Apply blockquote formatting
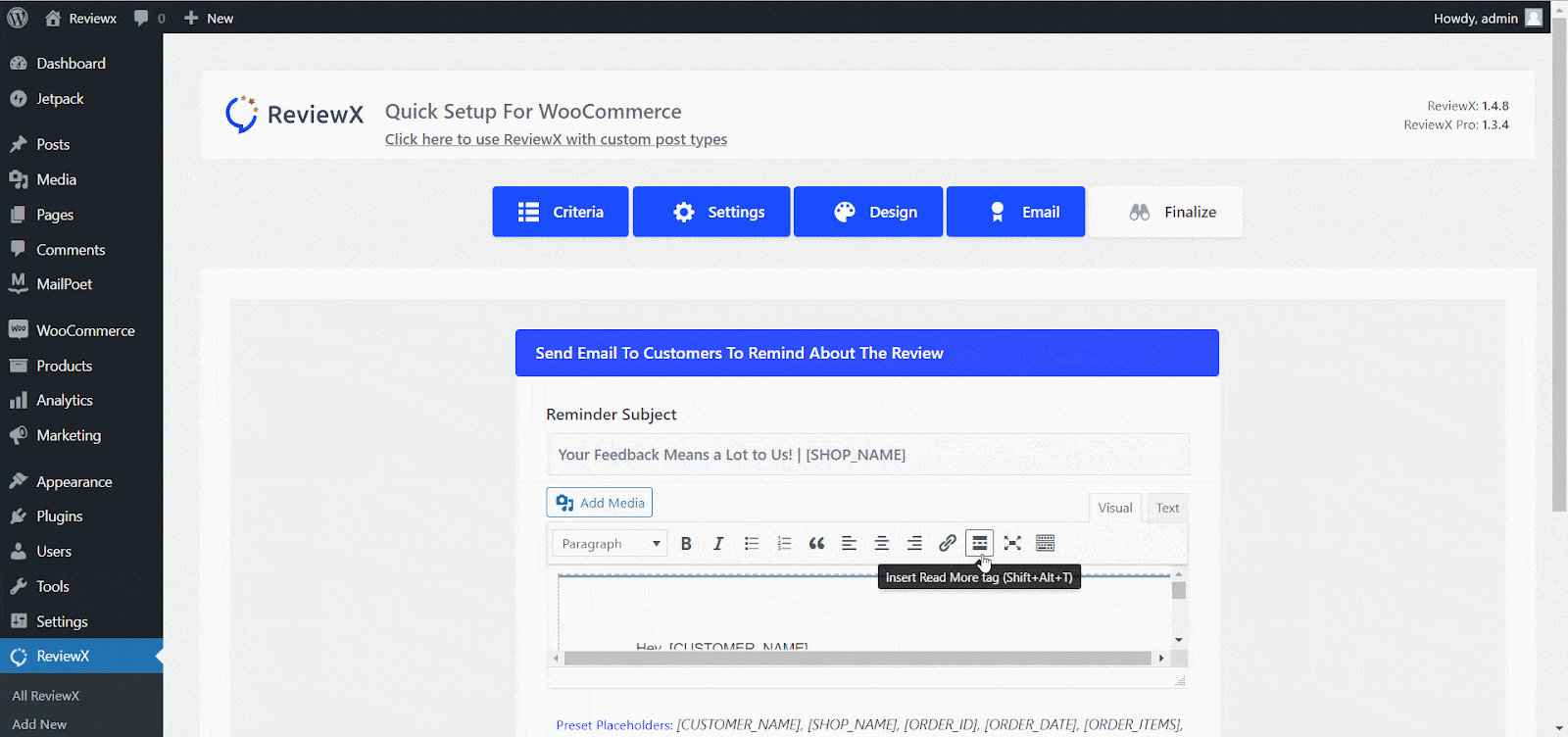 (x=816, y=544)
